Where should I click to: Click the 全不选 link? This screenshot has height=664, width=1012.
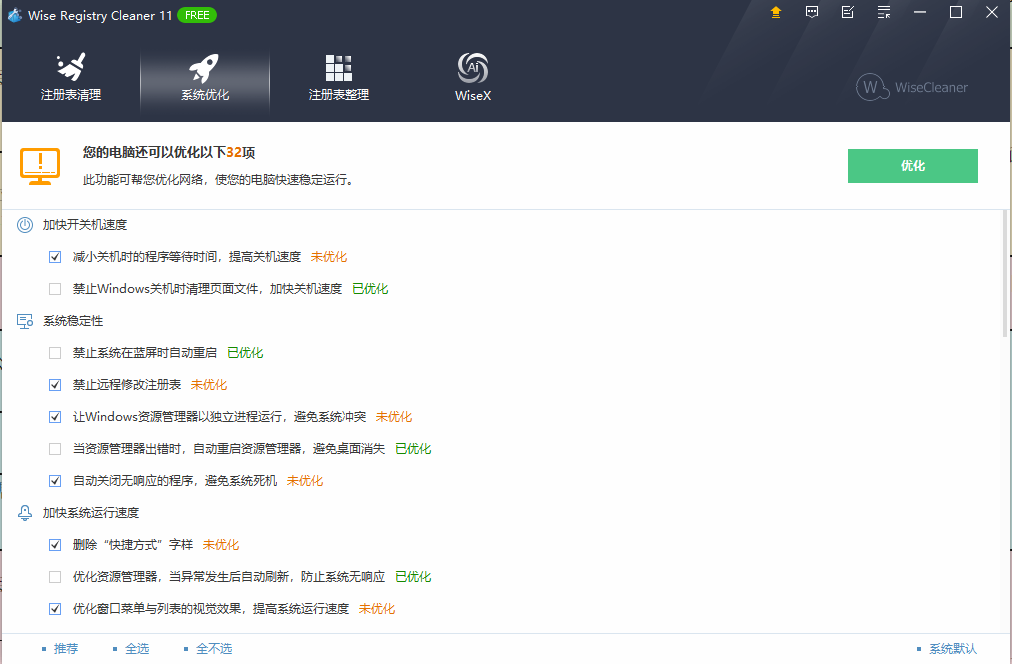(214, 649)
